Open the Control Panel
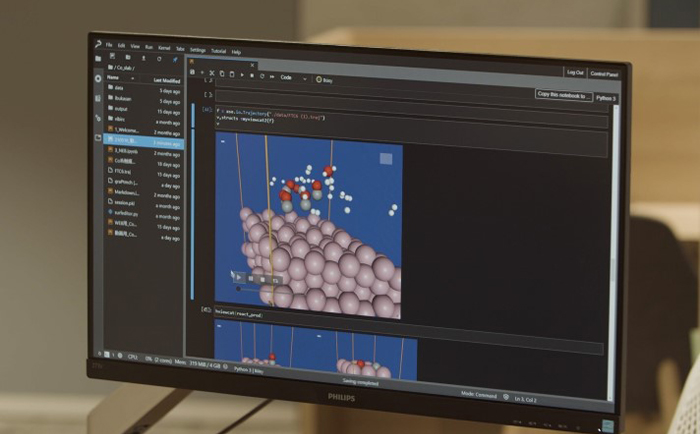This screenshot has width=700, height=434. (604, 74)
